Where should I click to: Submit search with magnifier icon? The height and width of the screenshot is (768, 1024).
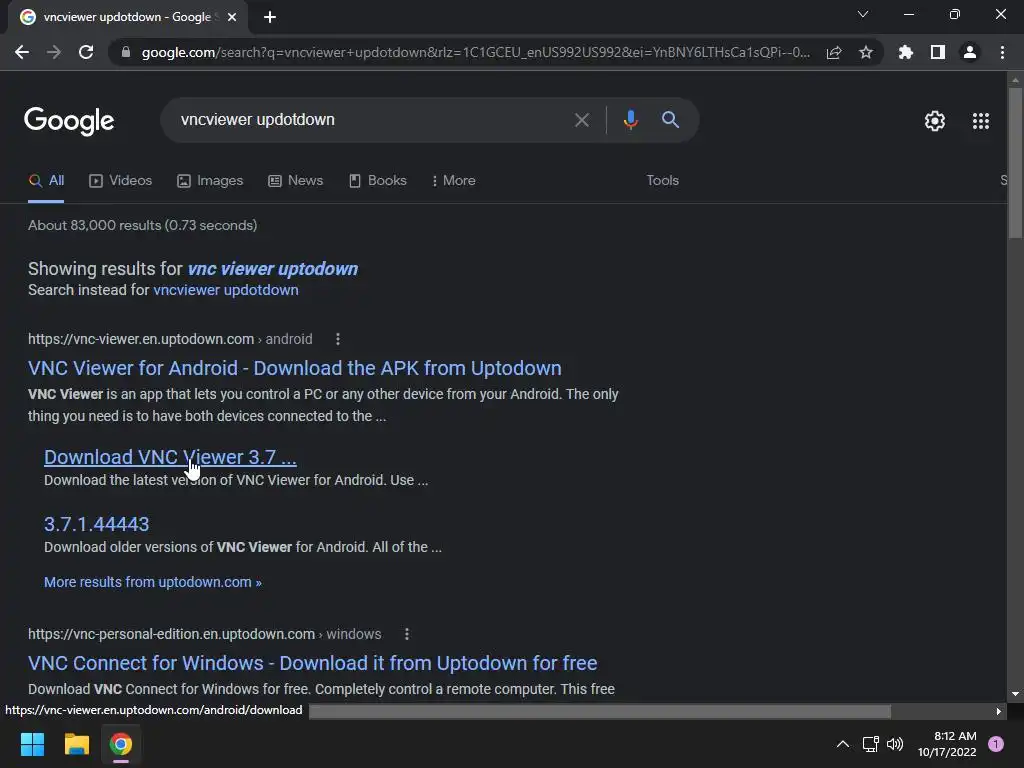pos(670,120)
